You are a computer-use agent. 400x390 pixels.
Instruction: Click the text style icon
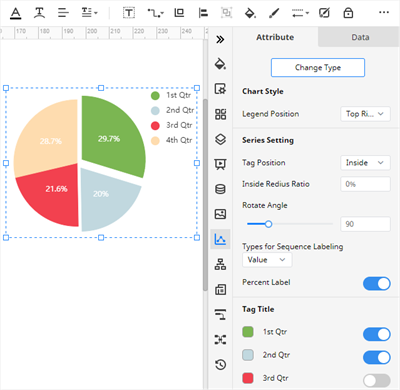pyautogui.click(x=39, y=13)
